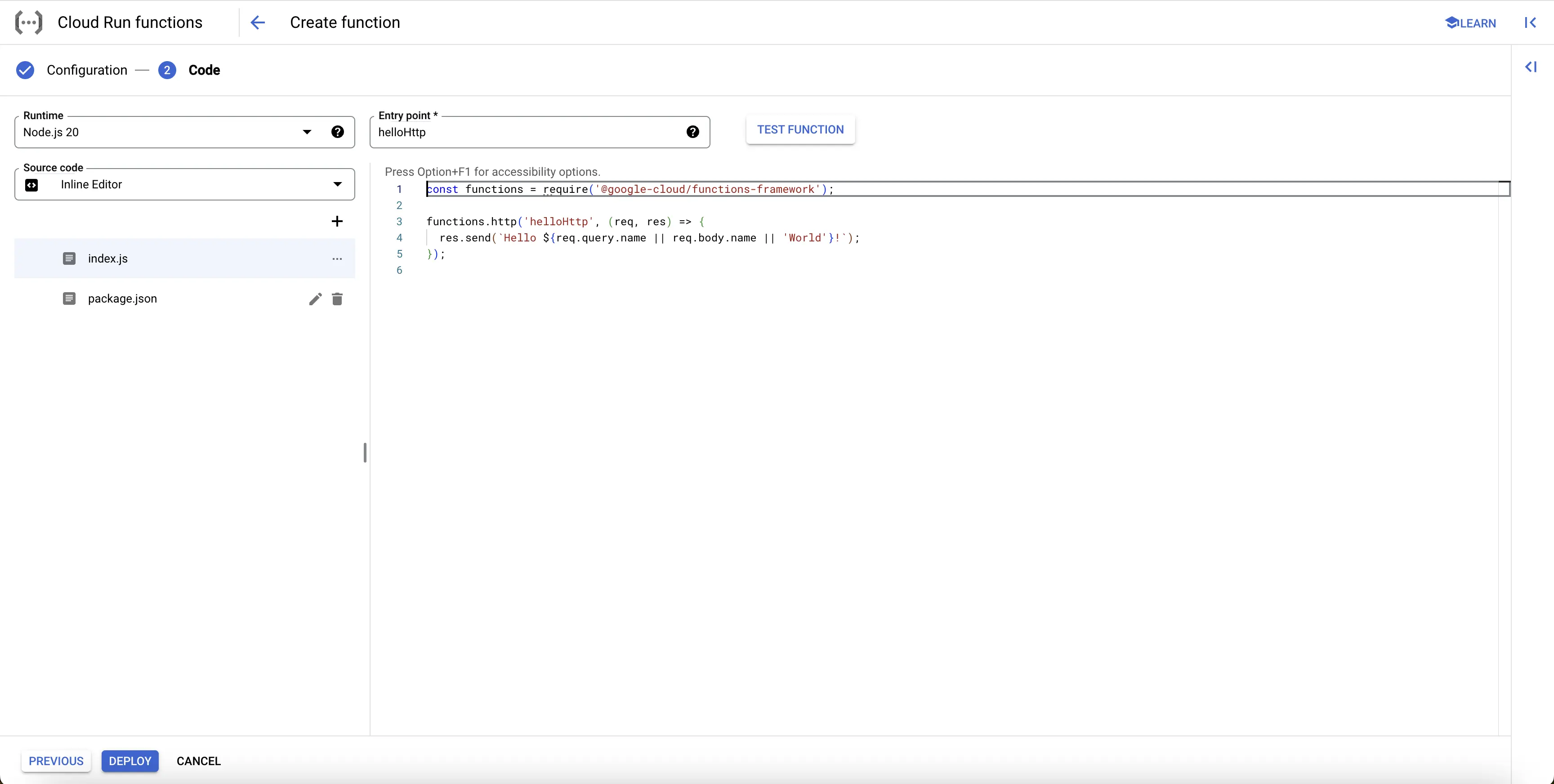1554x784 pixels.
Task: Click the file panel resize handle
Action: (365, 452)
